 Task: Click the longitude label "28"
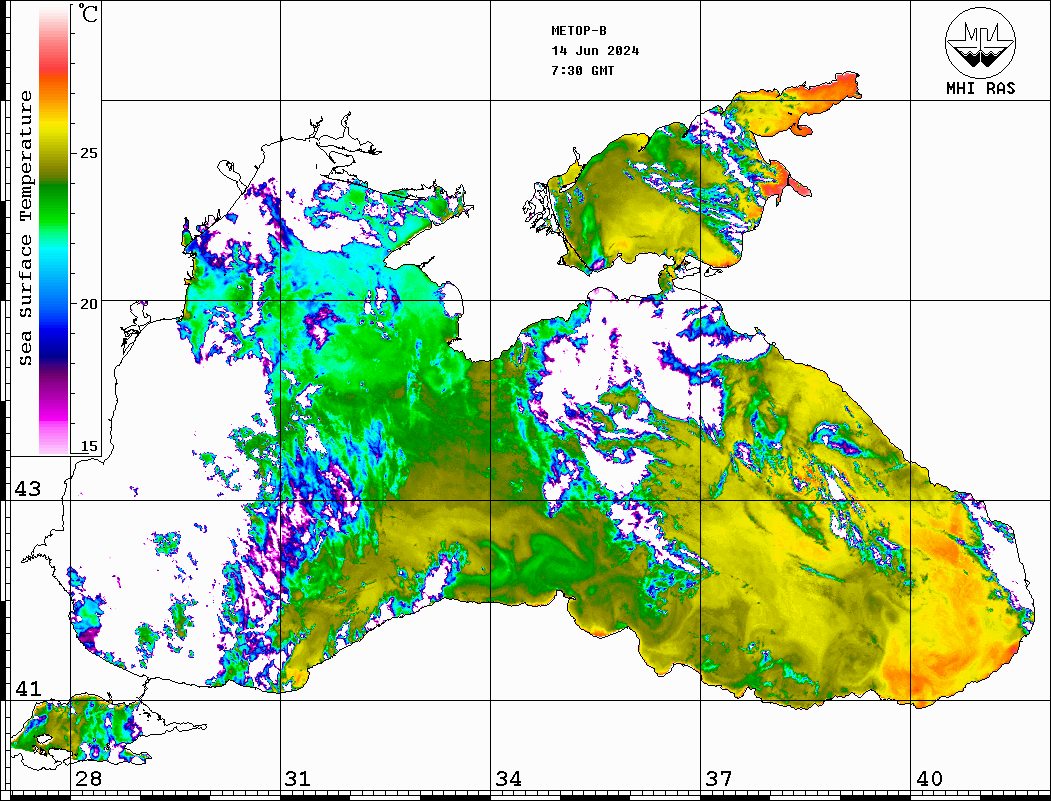pyautogui.click(x=88, y=778)
